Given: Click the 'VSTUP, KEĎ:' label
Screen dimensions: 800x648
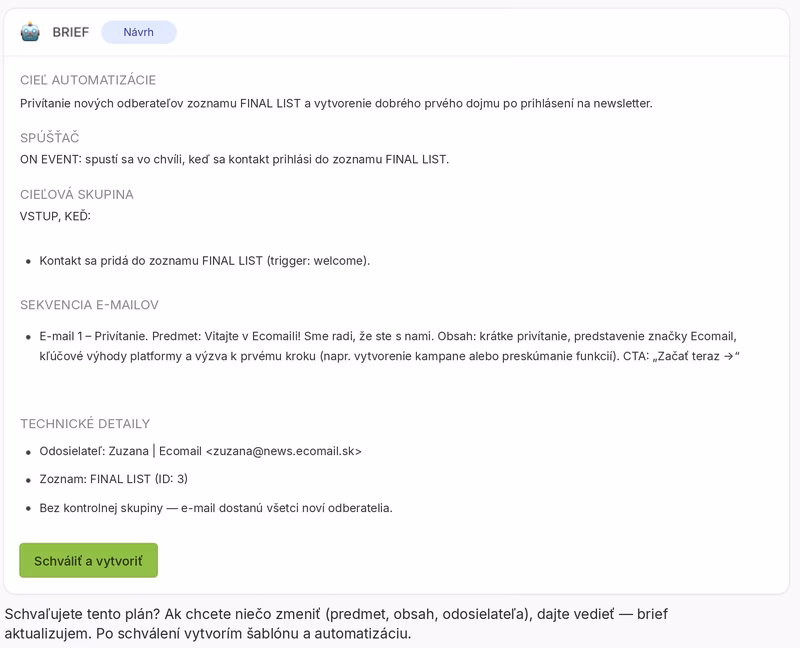Looking at the screenshot, I should 55,216.
